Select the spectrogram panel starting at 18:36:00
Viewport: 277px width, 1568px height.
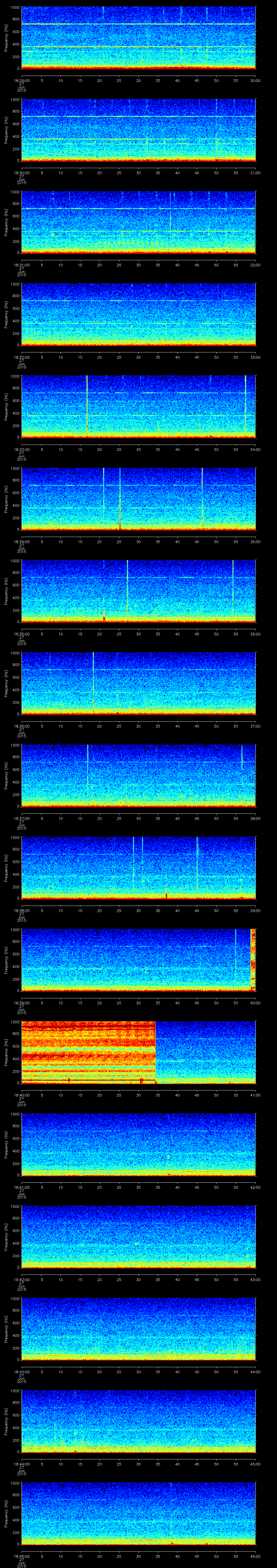click(x=138, y=683)
